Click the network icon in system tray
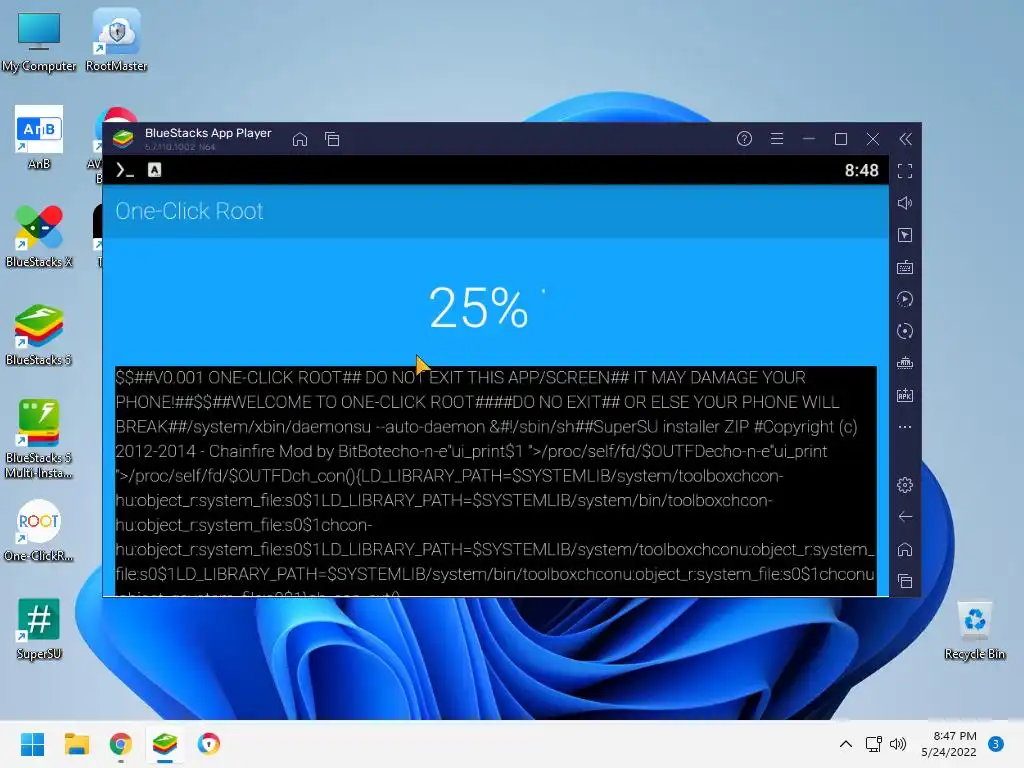This screenshot has height=768, width=1024. pos(873,744)
